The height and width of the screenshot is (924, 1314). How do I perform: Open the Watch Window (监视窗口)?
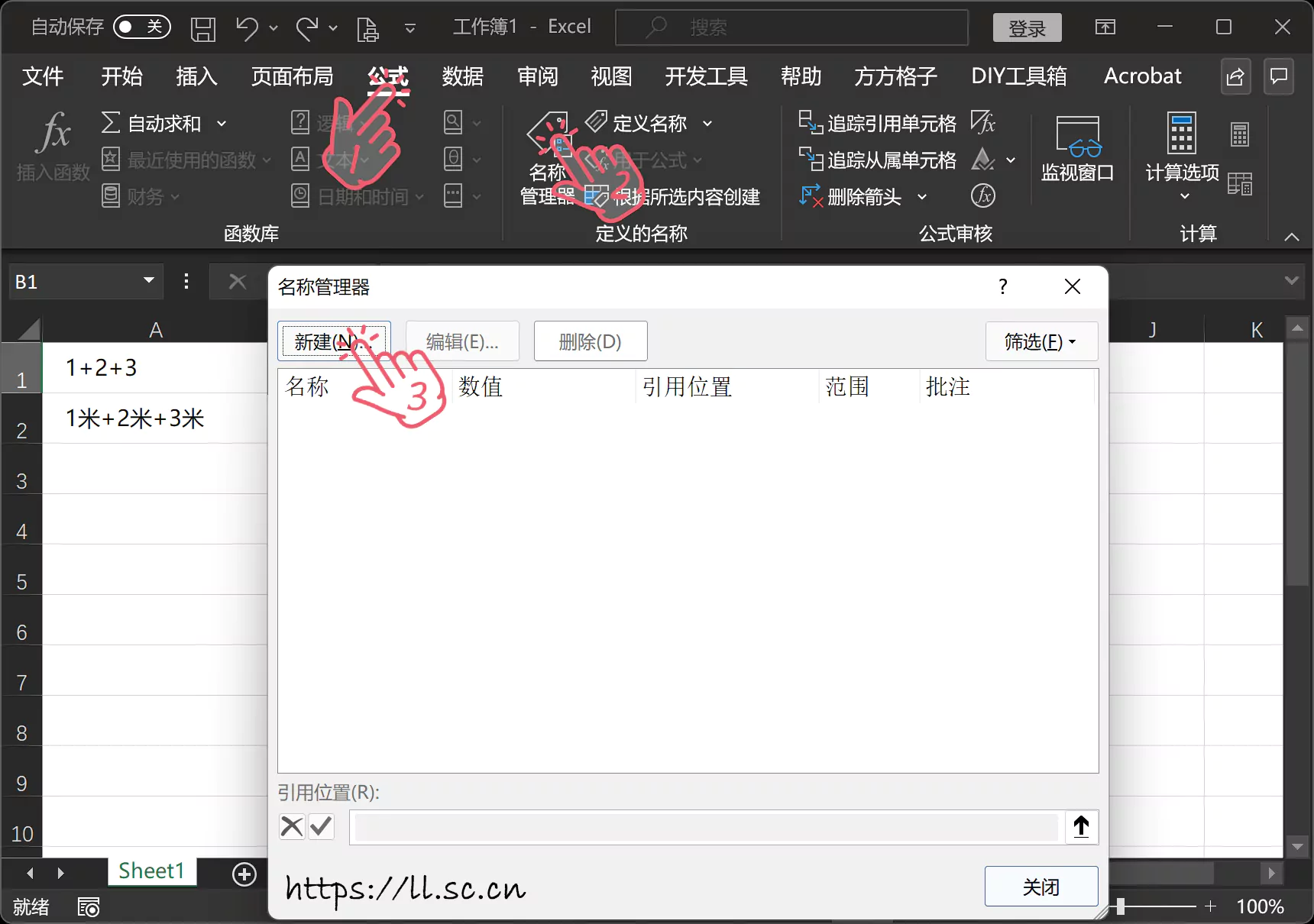[x=1077, y=150]
